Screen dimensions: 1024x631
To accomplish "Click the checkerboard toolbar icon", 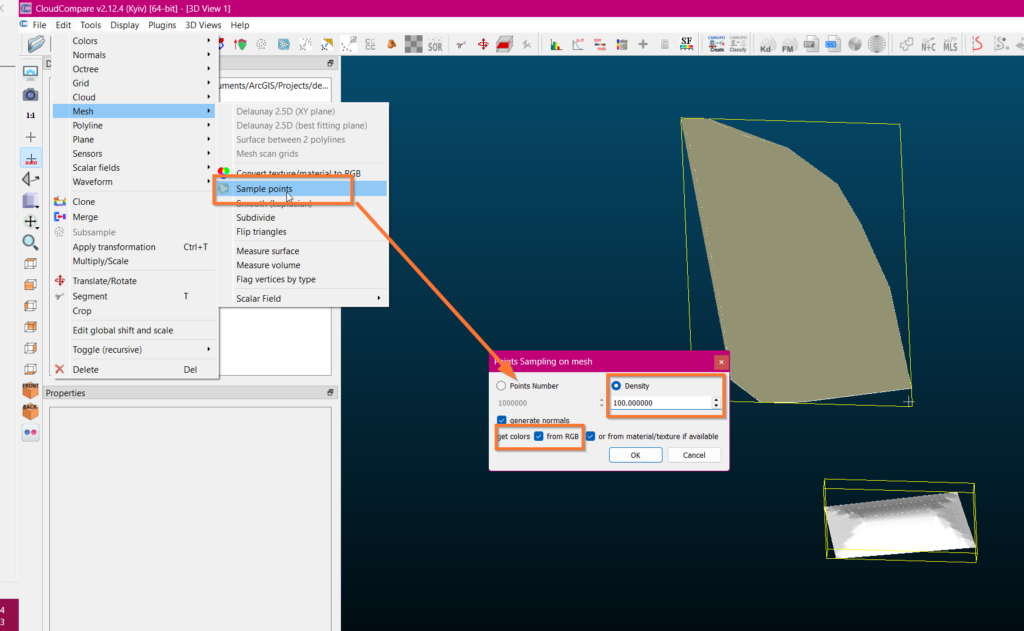I will click(x=413, y=44).
